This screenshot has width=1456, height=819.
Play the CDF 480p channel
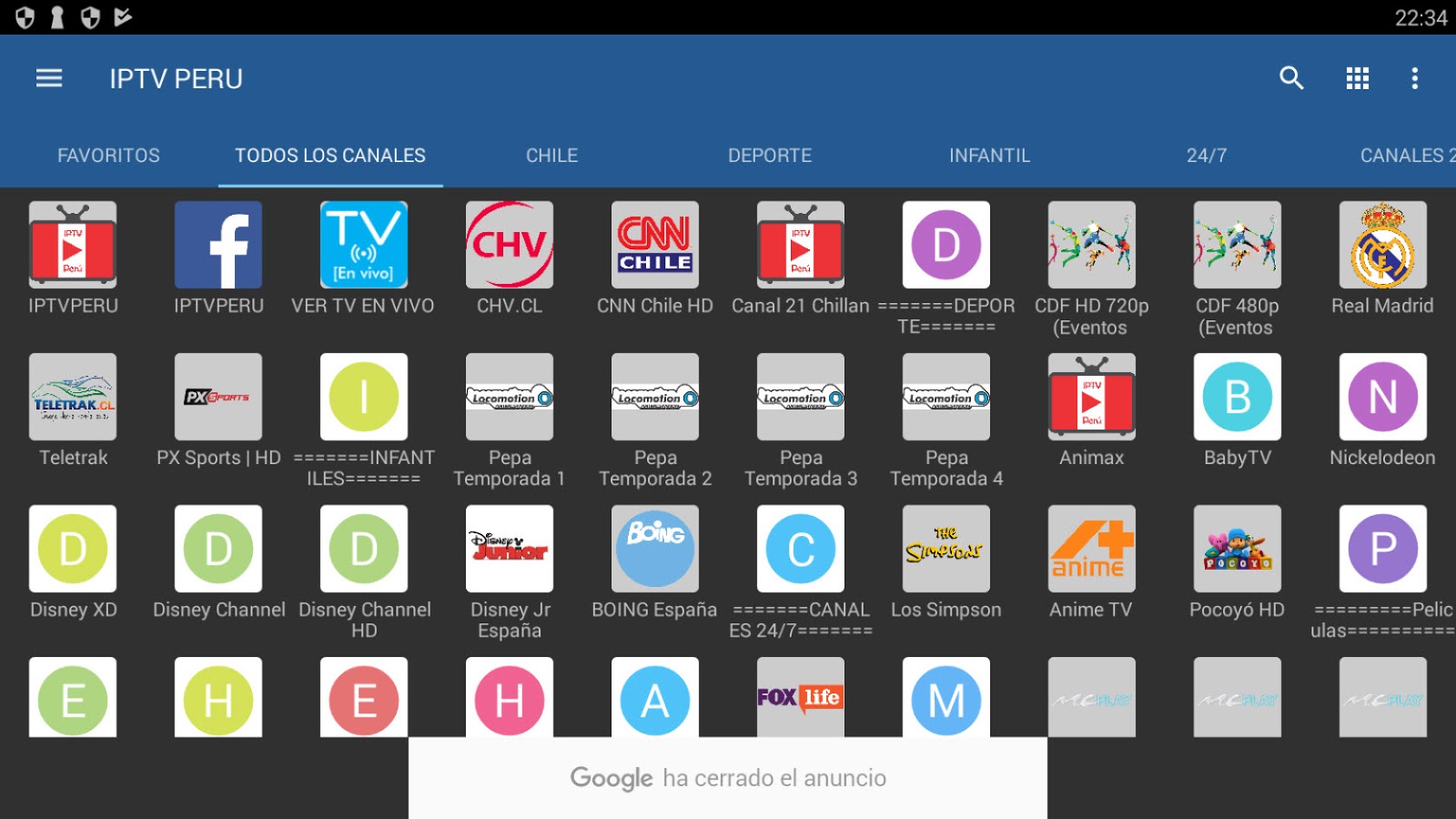(x=1238, y=245)
